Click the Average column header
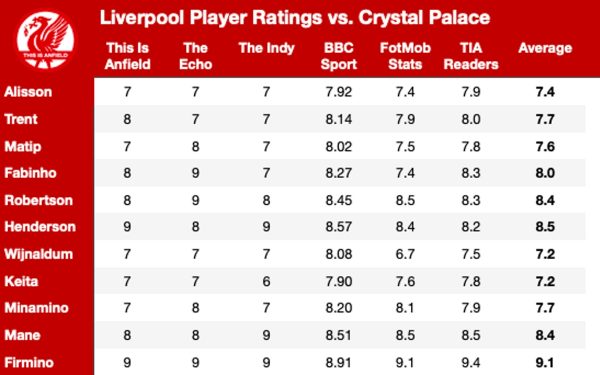 [545, 48]
